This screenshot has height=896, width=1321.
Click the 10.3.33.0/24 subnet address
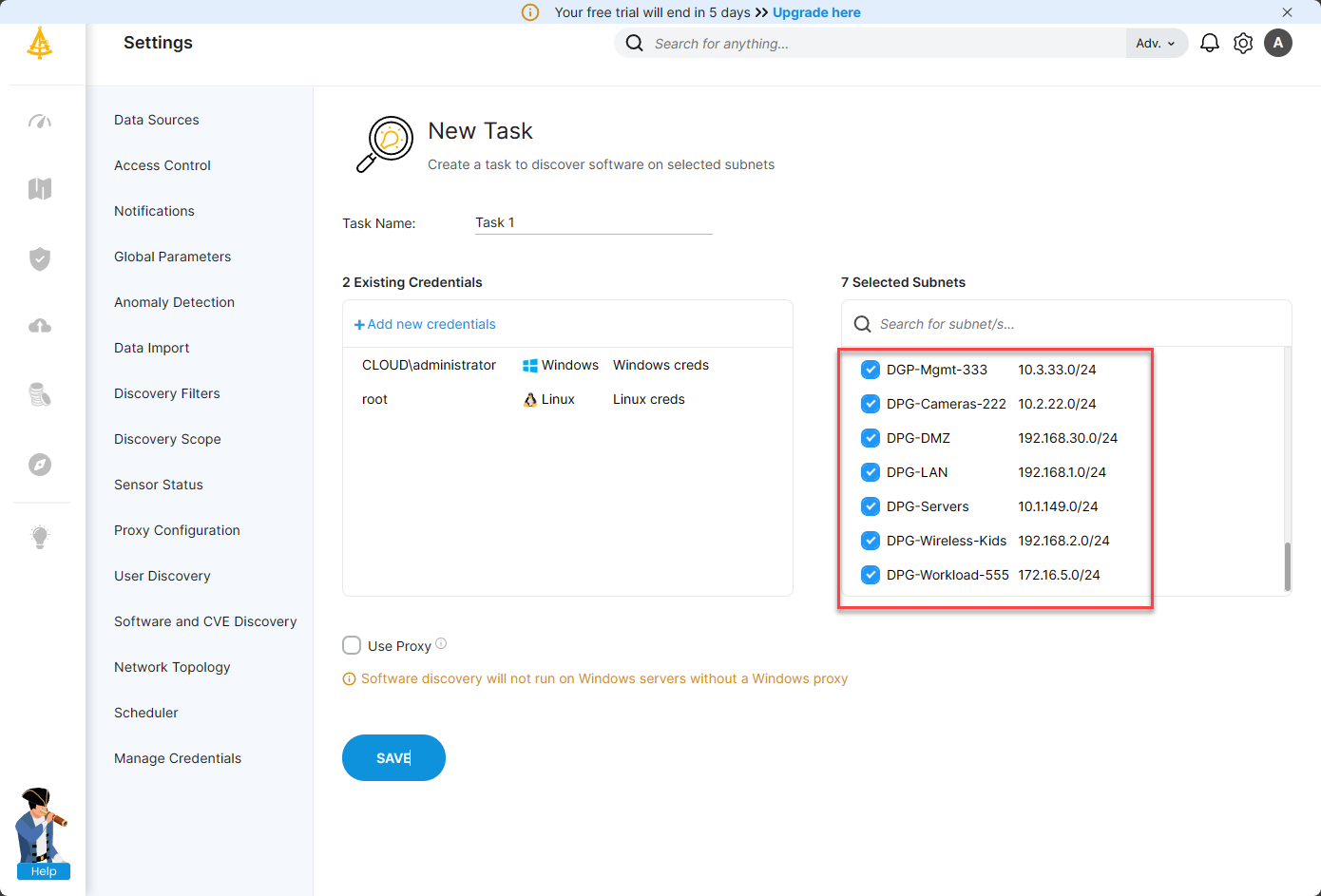(1058, 370)
